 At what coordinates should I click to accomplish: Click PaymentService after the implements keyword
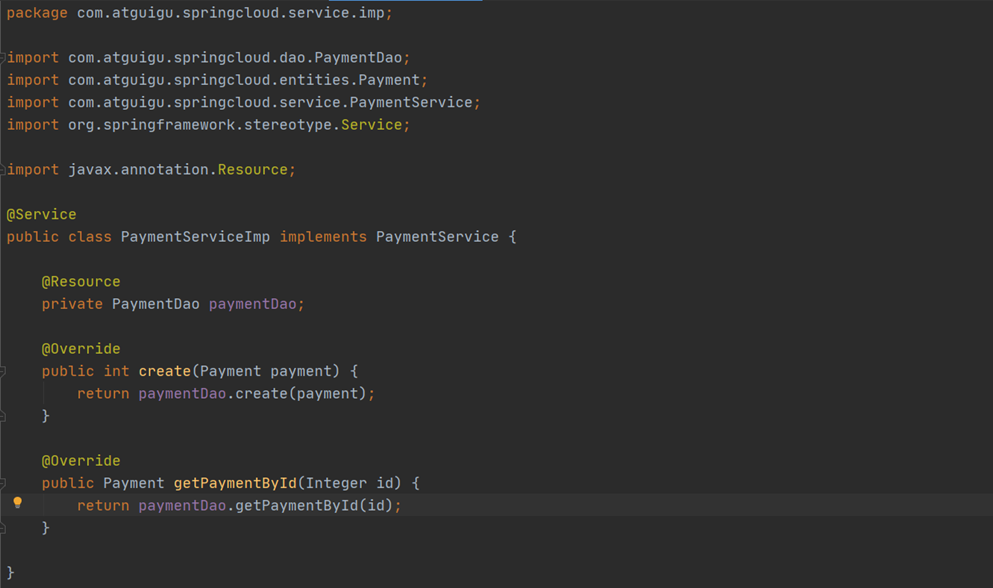click(x=437, y=237)
